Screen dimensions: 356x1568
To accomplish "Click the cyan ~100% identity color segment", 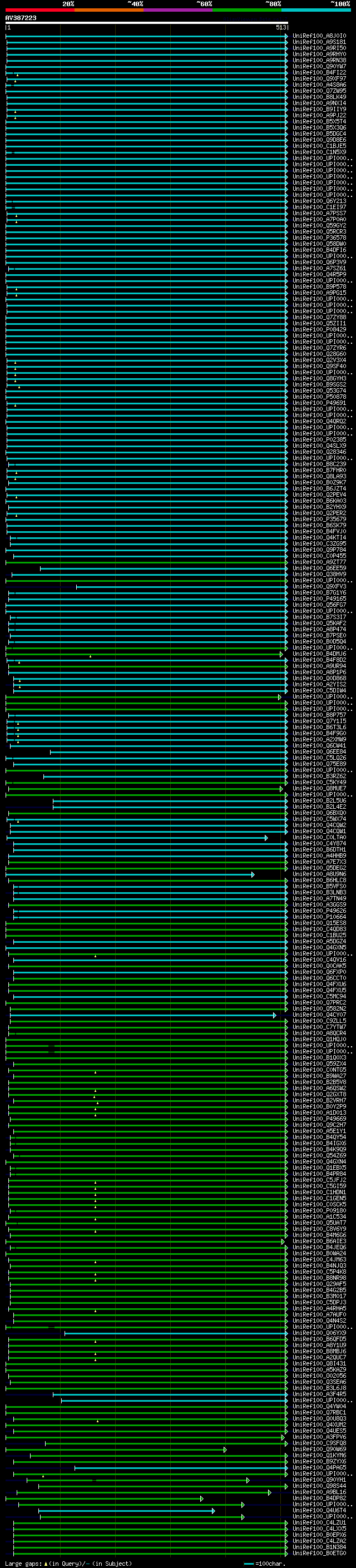I will pyautogui.click(x=315, y=11).
